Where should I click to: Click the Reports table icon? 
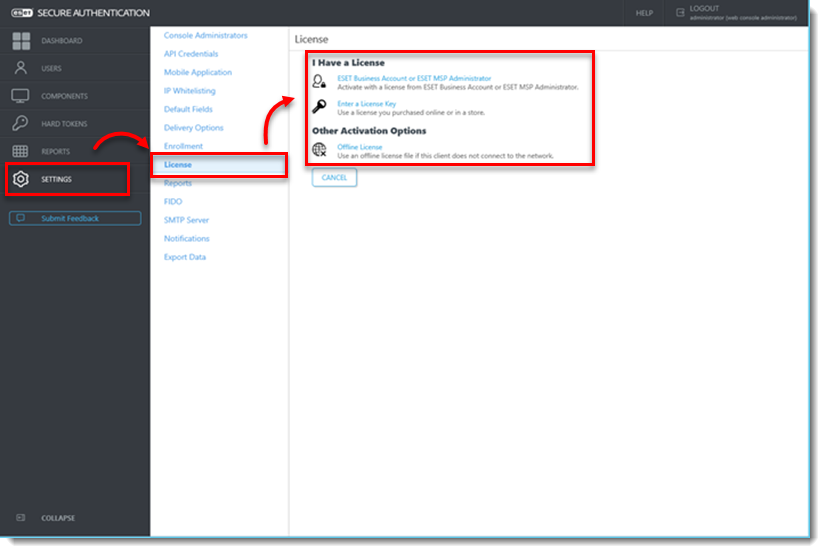coord(21,151)
